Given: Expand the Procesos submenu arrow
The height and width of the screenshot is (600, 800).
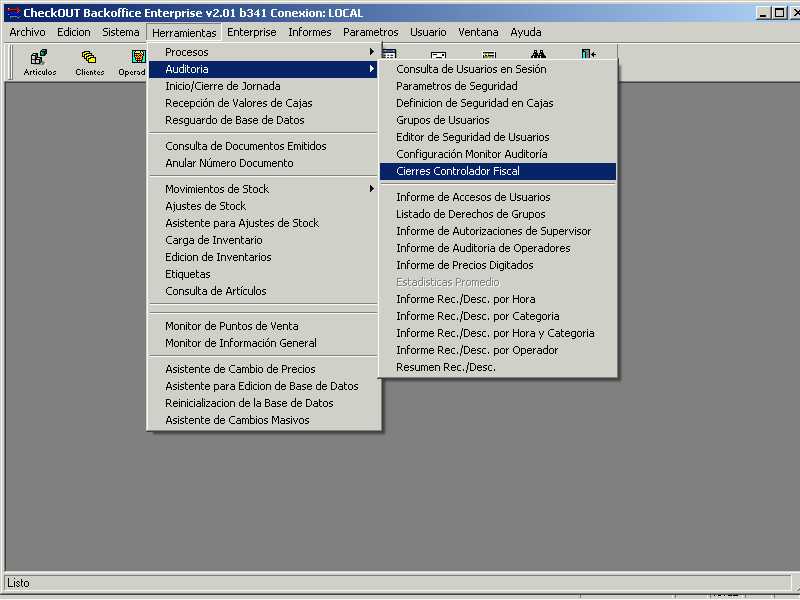Looking at the screenshot, I should click(x=371, y=52).
